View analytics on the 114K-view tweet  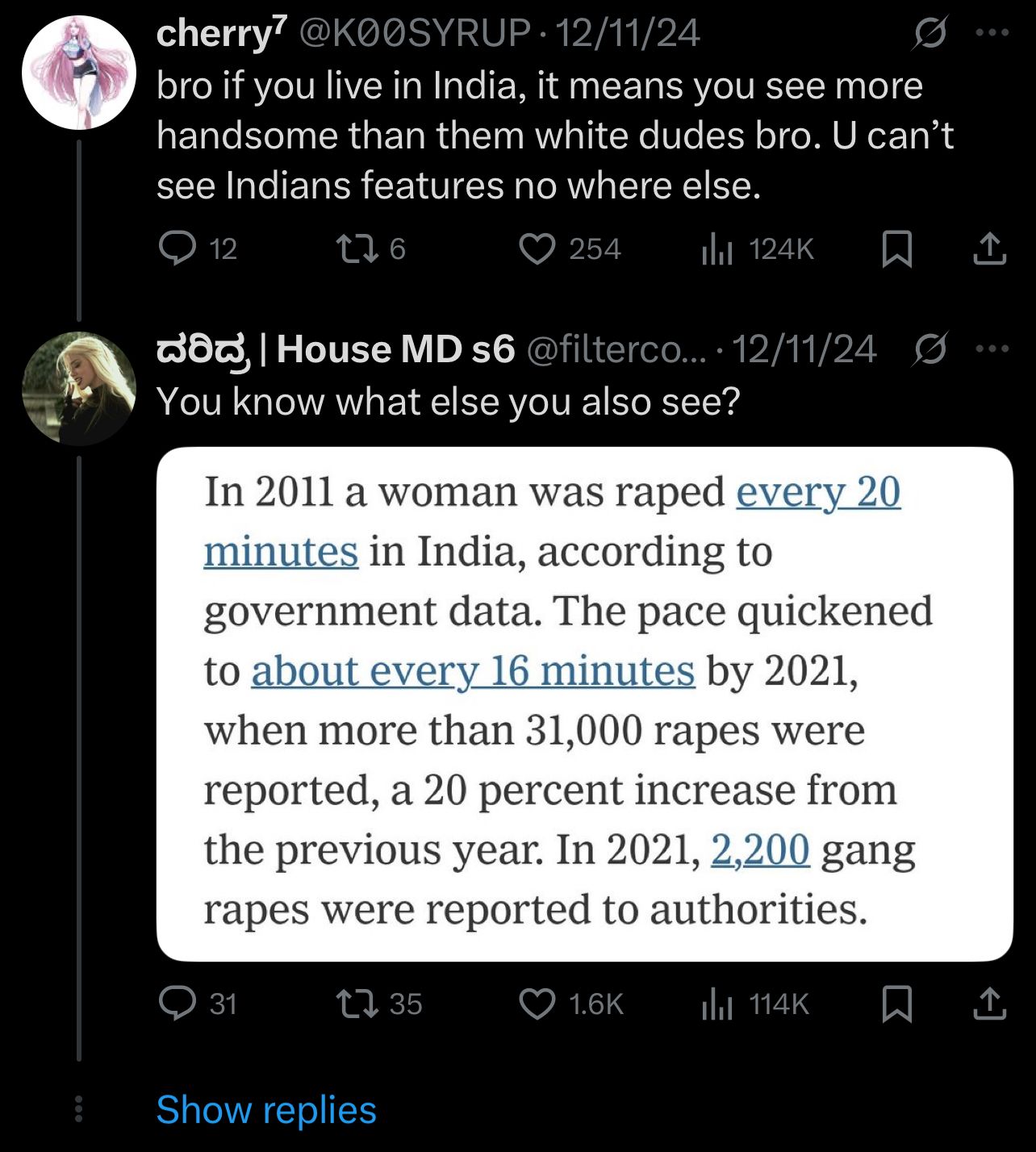coord(716,1004)
